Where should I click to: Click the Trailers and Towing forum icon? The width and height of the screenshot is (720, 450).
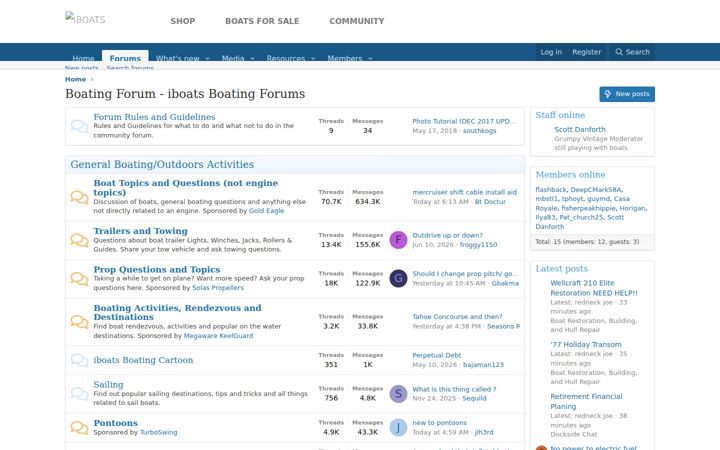tap(79, 240)
